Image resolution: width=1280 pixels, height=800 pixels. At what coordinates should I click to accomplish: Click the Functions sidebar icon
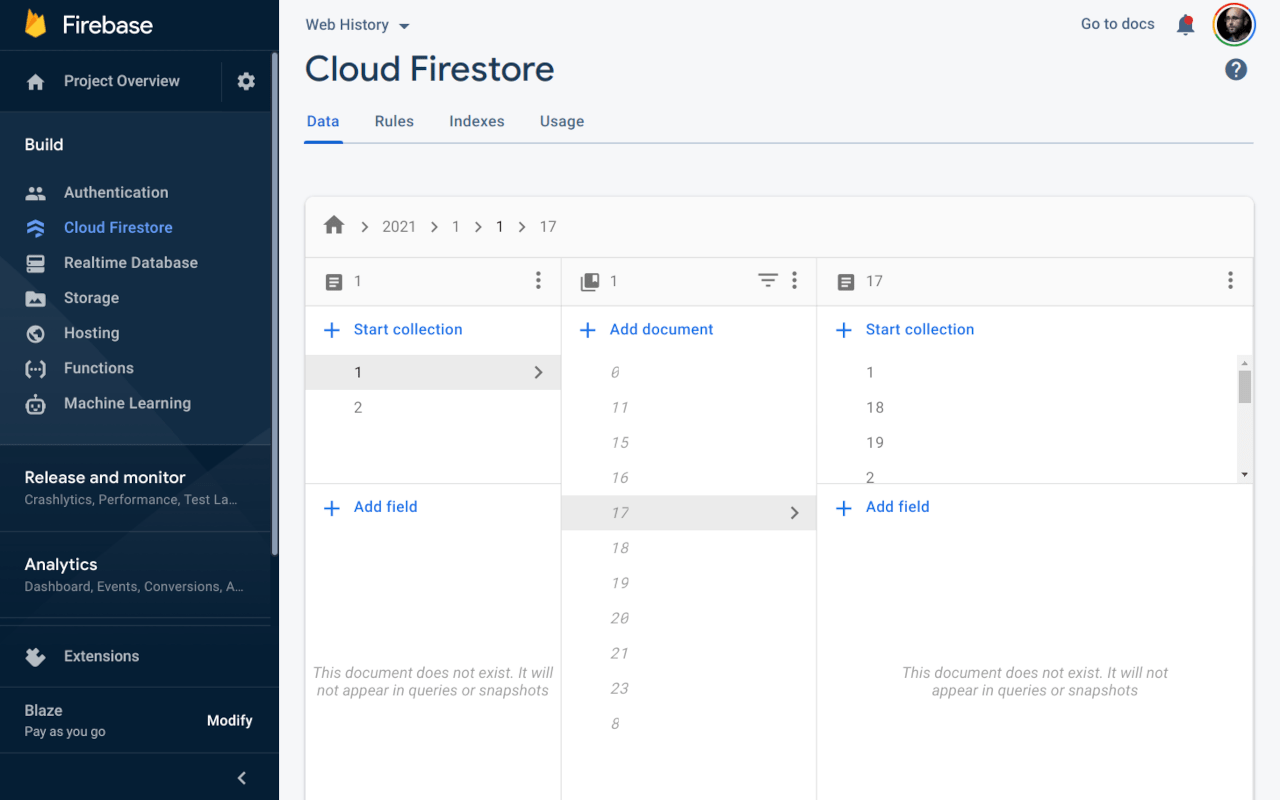coord(34,367)
